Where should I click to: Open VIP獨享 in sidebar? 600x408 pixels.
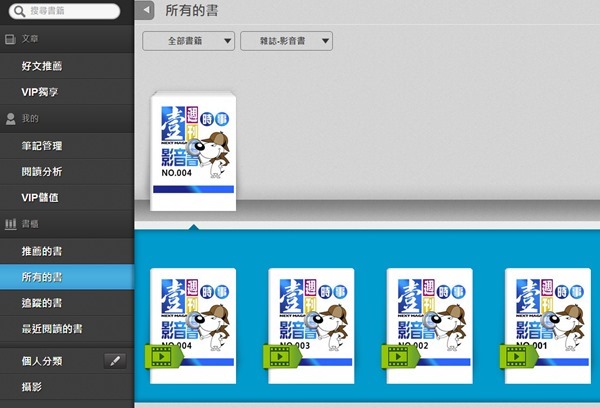(x=67, y=92)
